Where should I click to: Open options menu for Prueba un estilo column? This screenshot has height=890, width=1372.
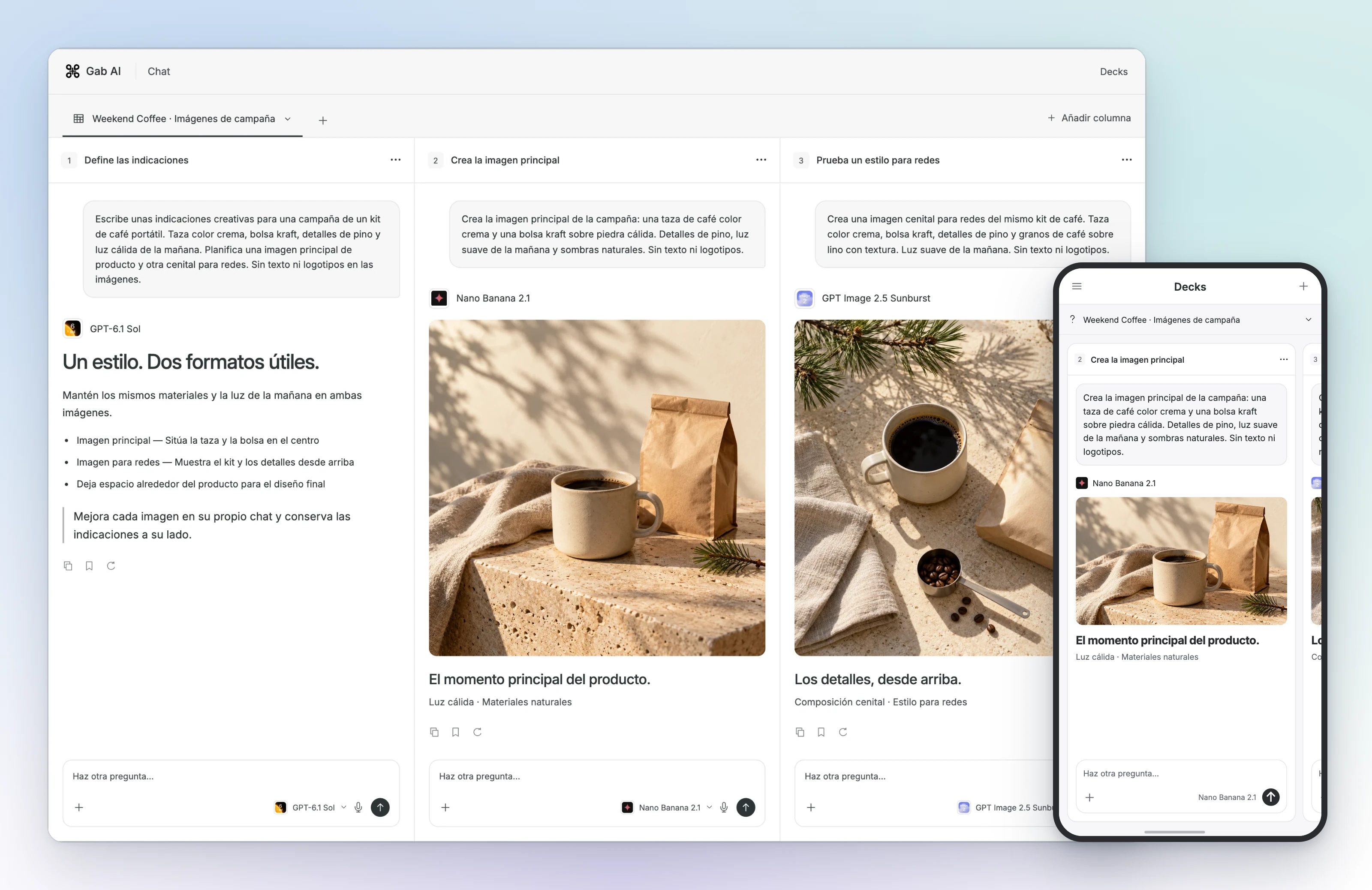tap(1126, 159)
